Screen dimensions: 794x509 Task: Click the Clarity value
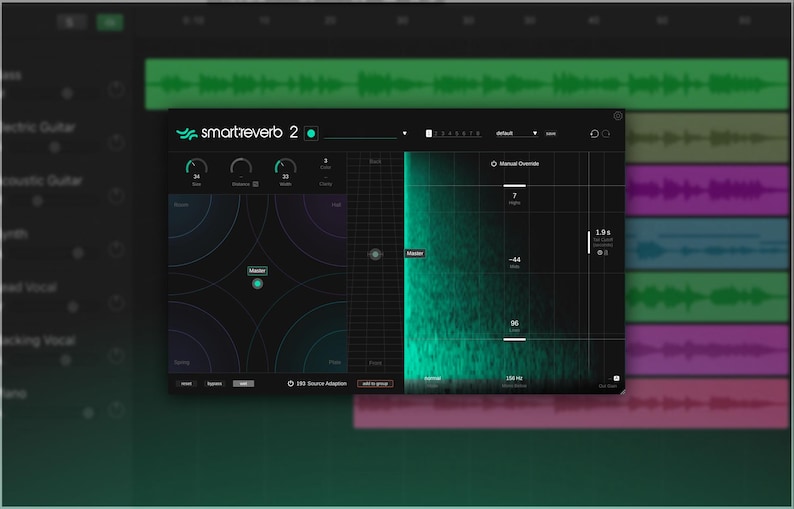tap(326, 178)
